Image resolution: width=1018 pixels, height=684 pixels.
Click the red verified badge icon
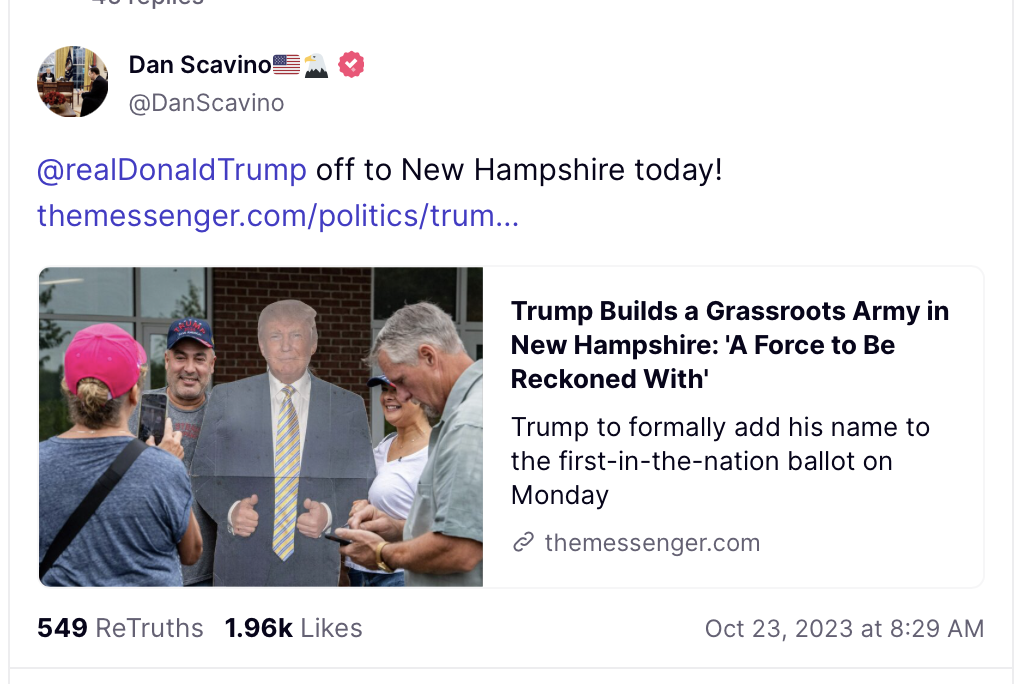[351, 65]
